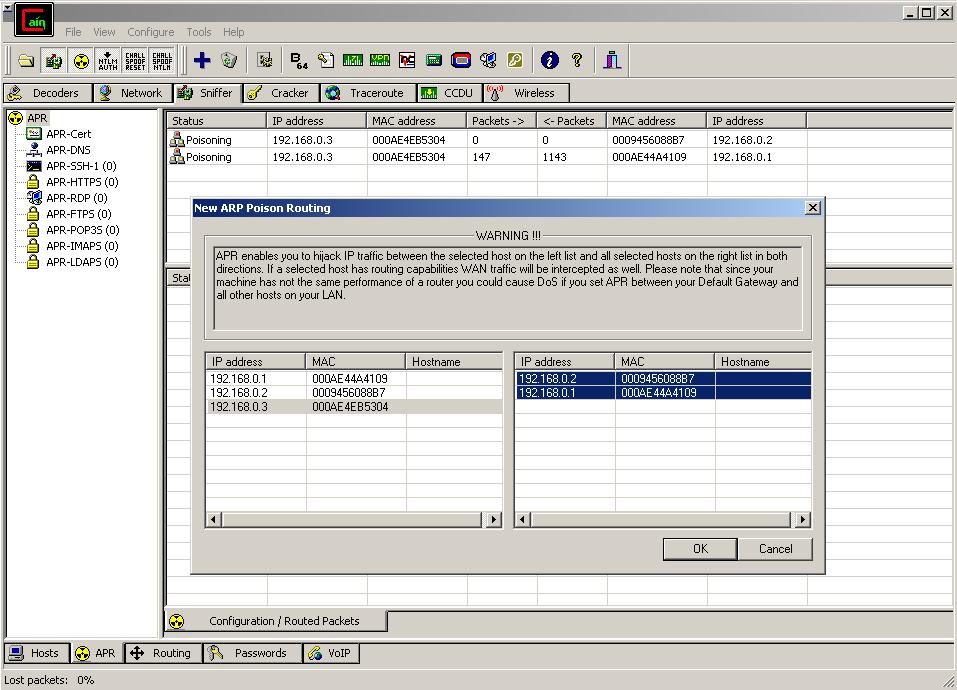Switch to the Sniffer tab
Viewport: 957px width, 690px height.
(x=208, y=93)
